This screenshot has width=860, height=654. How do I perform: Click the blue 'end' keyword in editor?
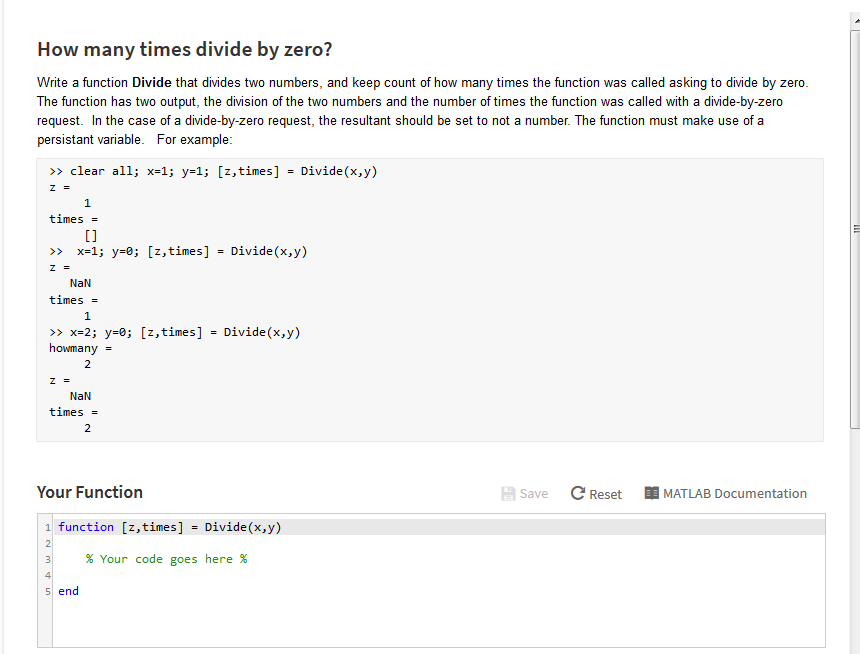coord(67,590)
